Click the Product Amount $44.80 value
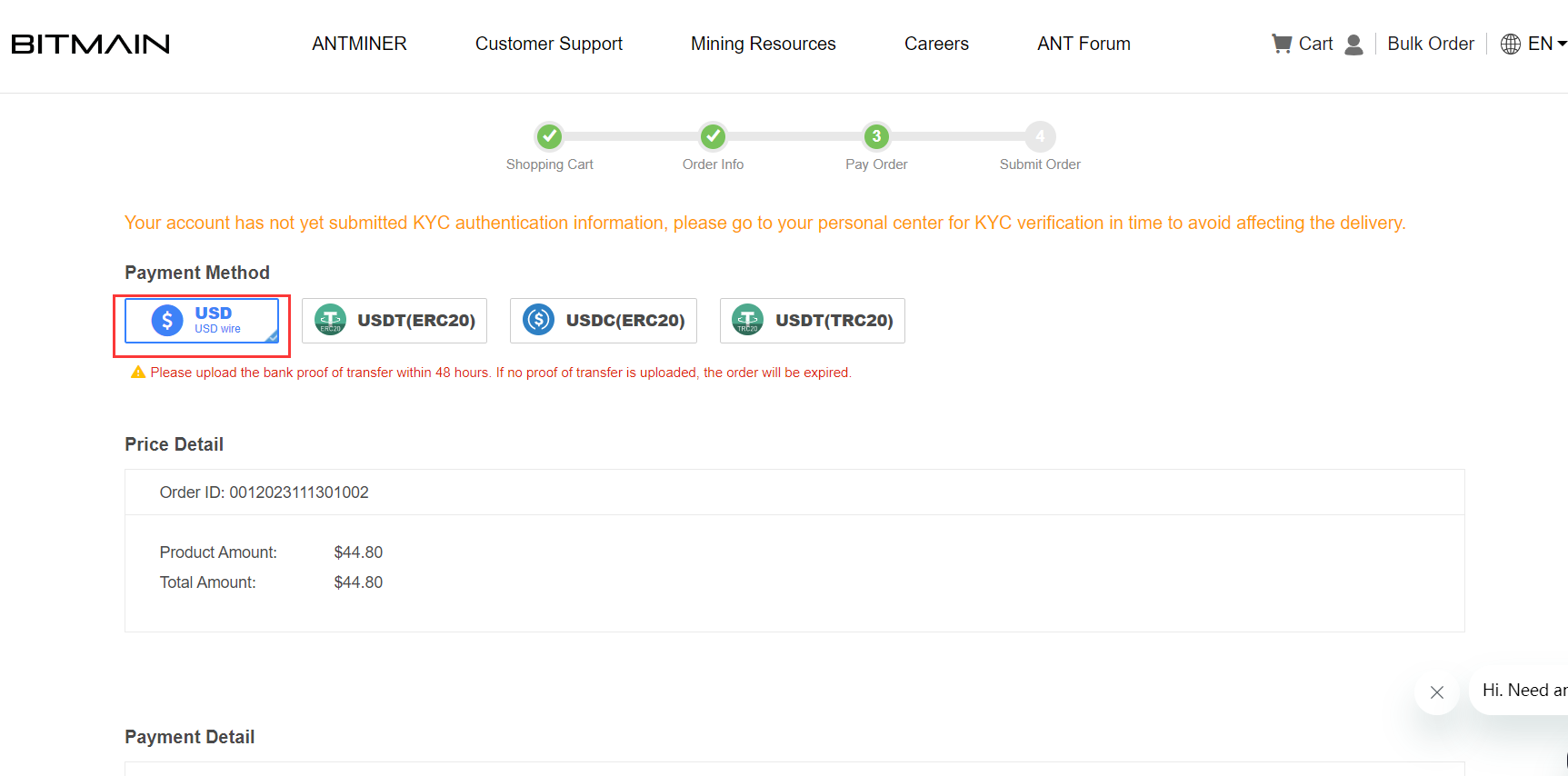The height and width of the screenshot is (776, 1568). tap(358, 552)
